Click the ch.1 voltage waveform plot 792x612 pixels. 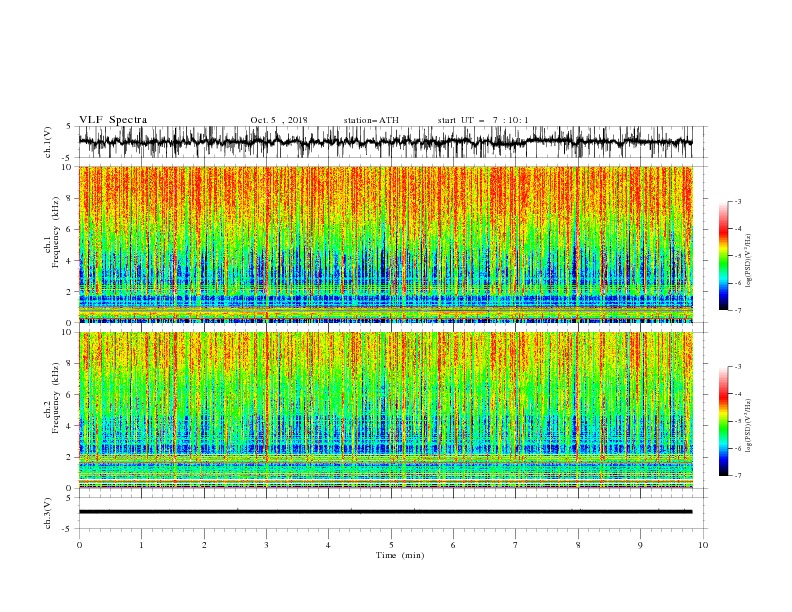click(x=386, y=142)
